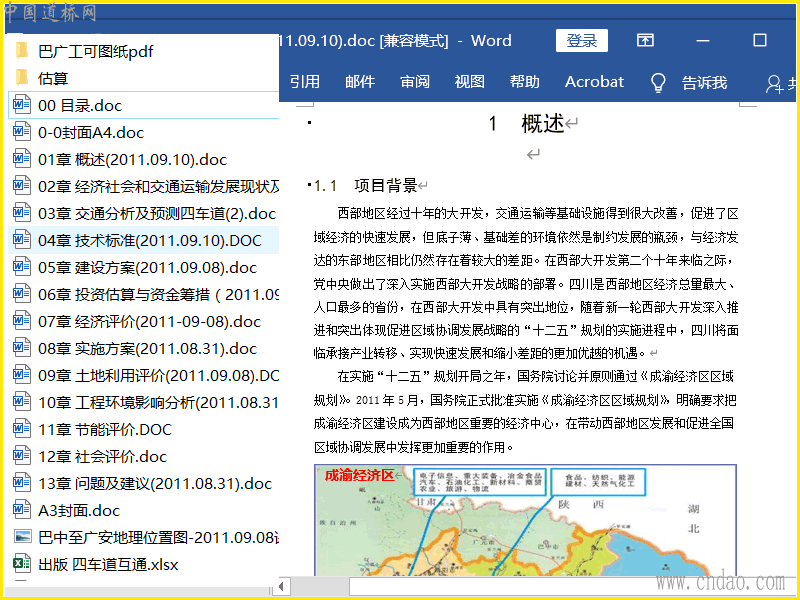This screenshot has width=800, height=600.
Task: Click the Share person icon
Action: 774,83
